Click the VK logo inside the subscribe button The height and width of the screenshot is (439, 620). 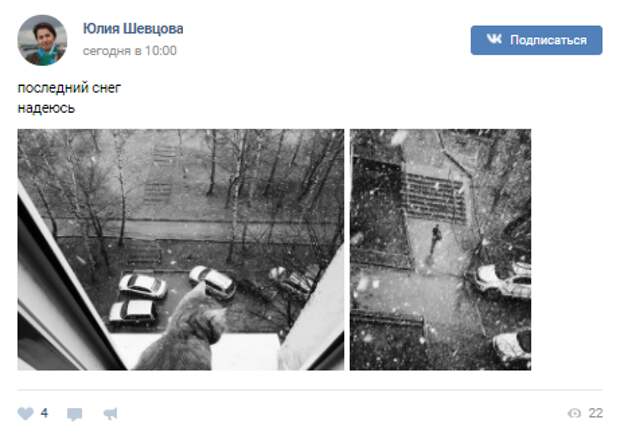(x=494, y=40)
